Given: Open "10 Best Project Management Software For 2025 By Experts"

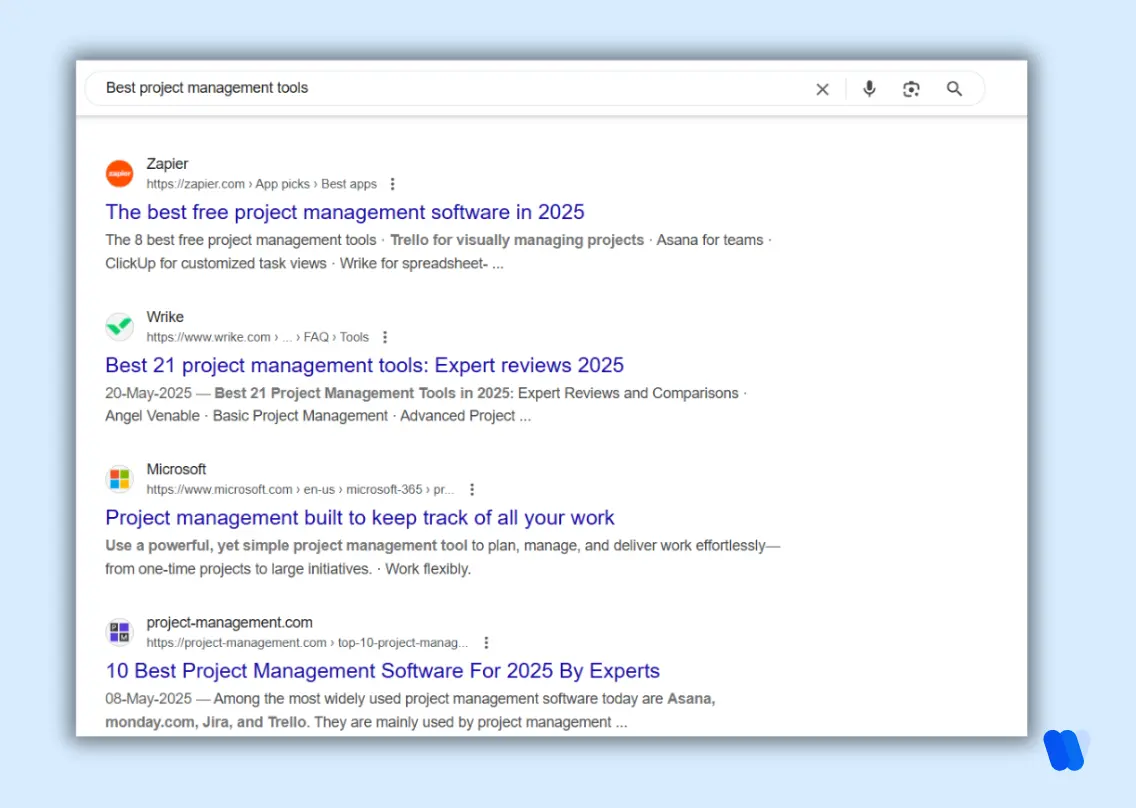Looking at the screenshot, I should coord(382,671).
